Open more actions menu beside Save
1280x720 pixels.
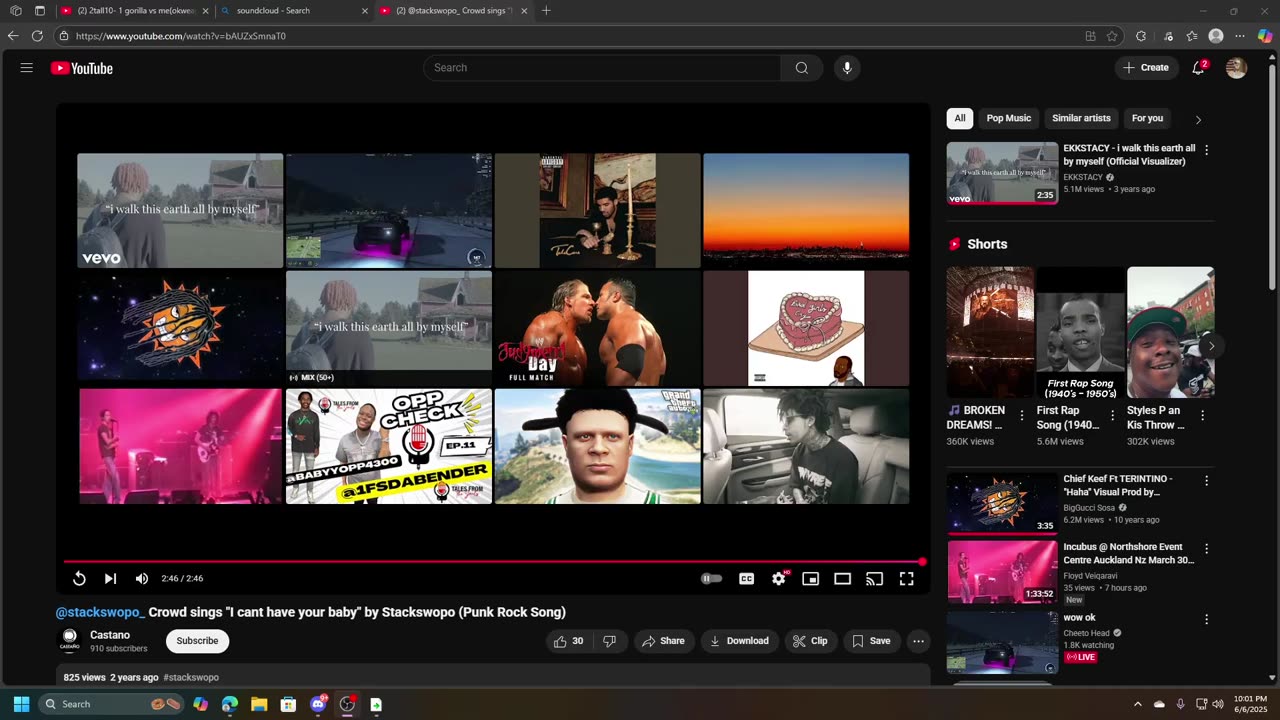(x=918, y=641)
